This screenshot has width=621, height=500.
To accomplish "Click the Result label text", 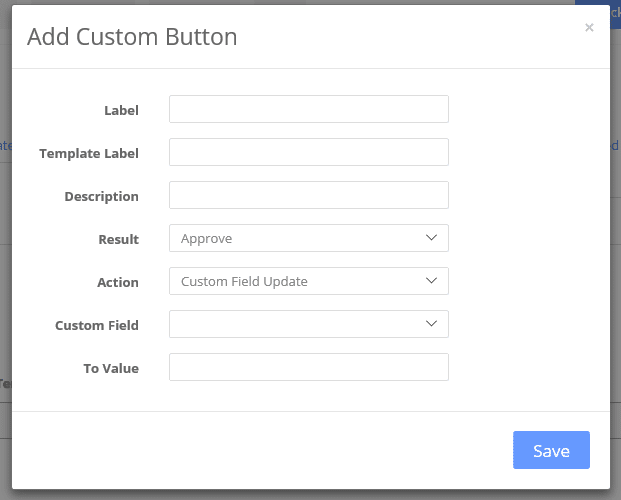I will click(118, 239).
